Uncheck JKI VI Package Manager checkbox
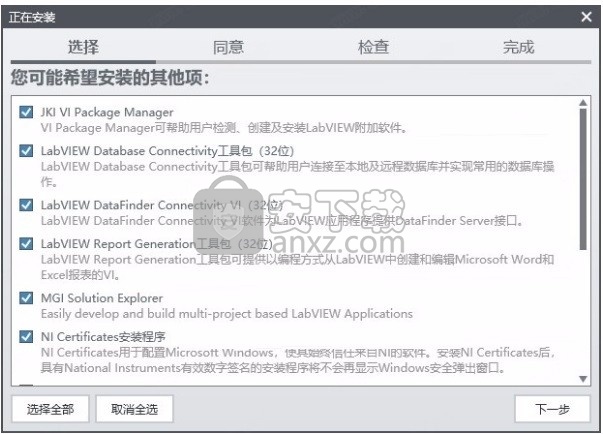This screenshot has width=603, height=434. click(x=26, y=112)
